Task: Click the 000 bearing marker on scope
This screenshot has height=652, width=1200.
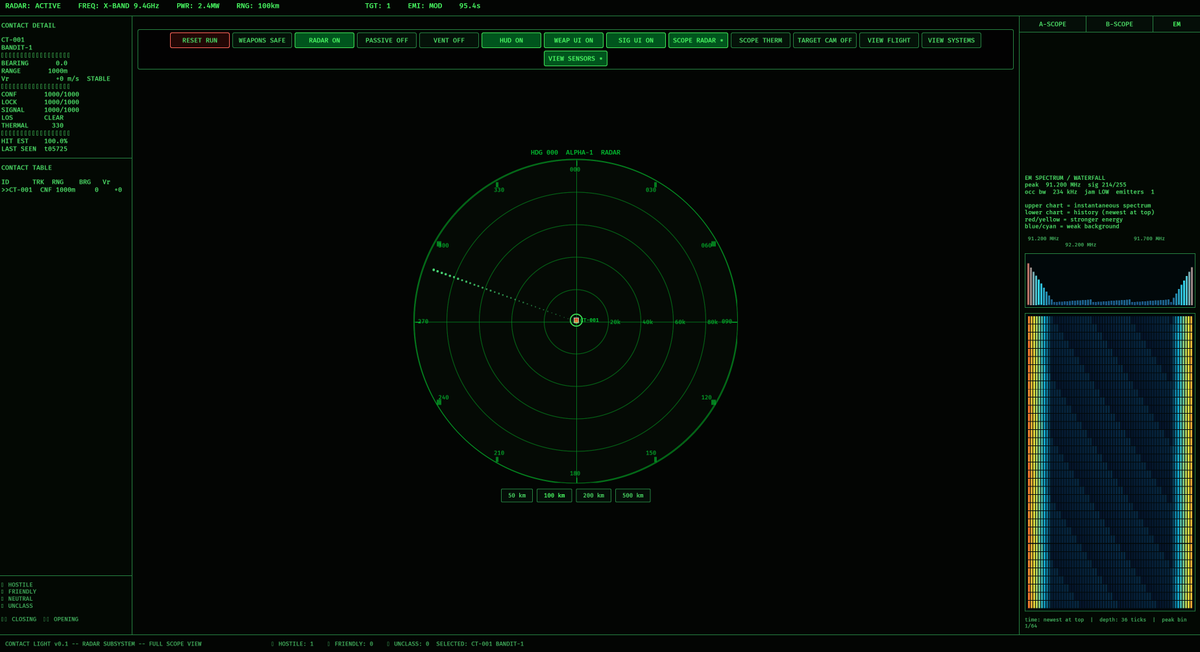Action: 575,170
